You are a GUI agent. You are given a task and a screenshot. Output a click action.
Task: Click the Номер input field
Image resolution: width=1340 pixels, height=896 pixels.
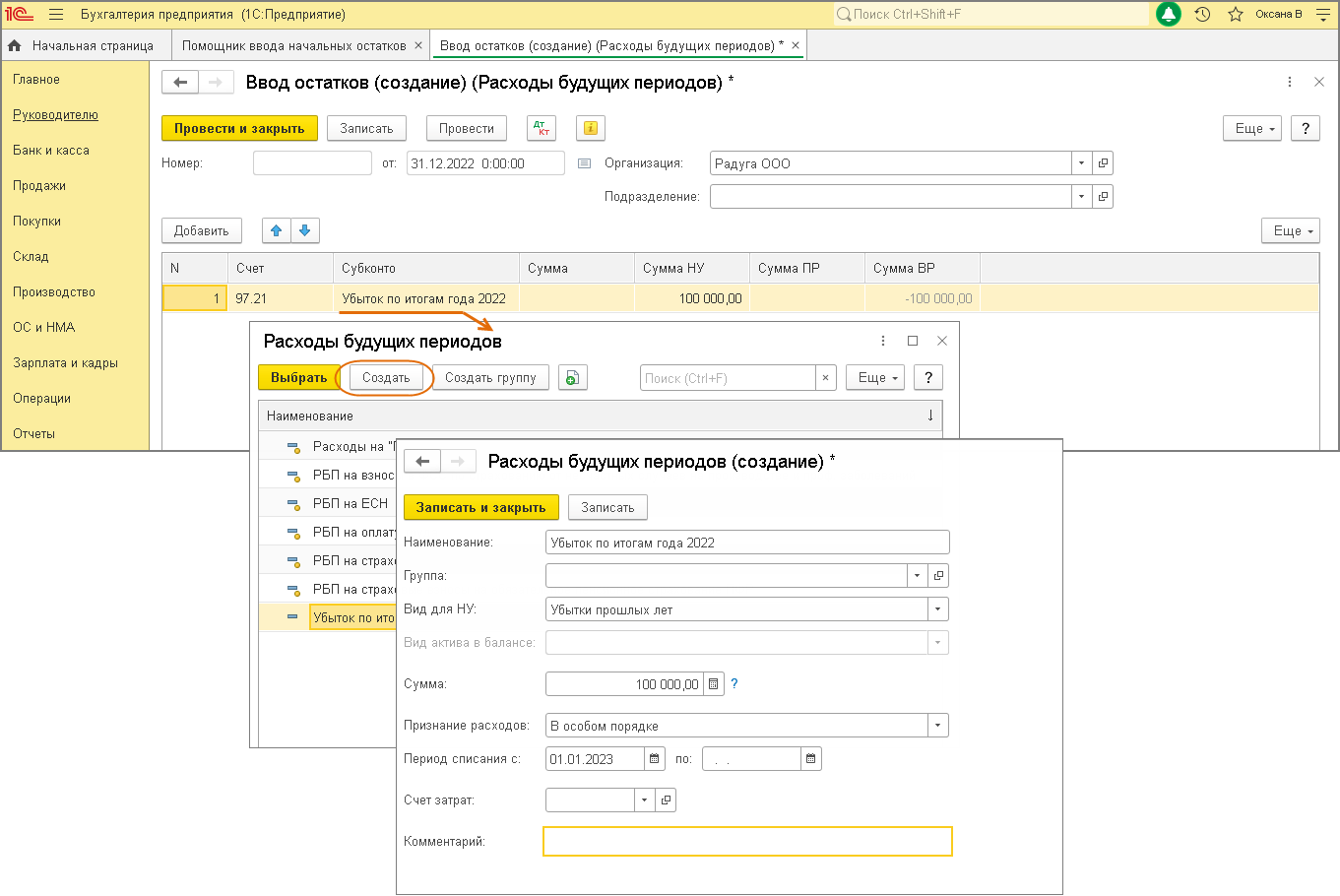pos(312,163)
